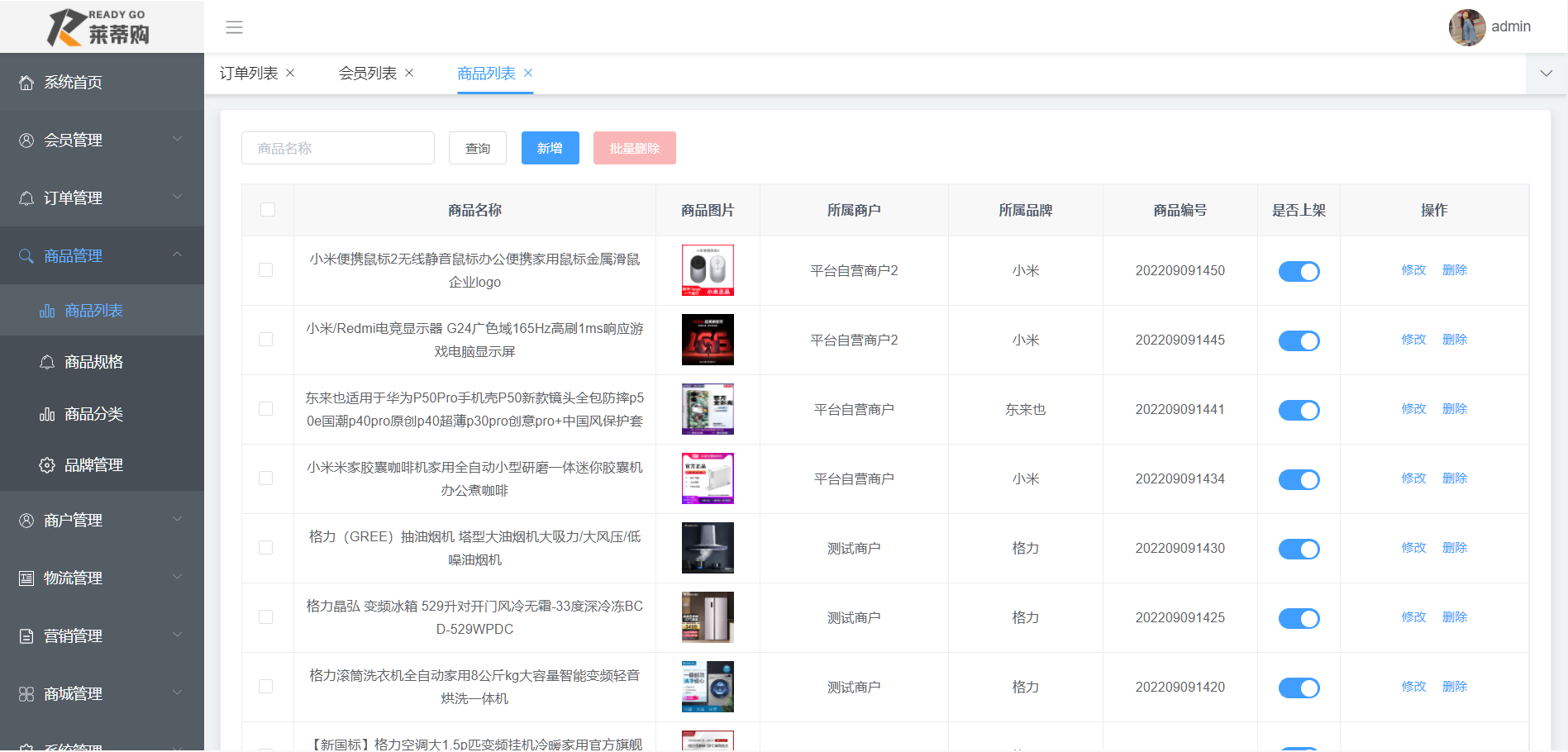Toggle 是否上架 switch for 202209091430
The height and width of the screenshot is (752, 1568).
point(1299,549)
